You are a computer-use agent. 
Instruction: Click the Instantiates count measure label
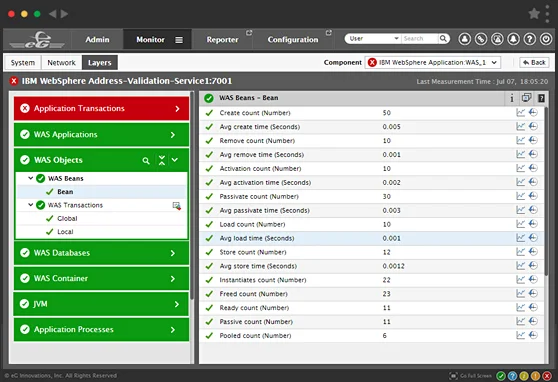[x=263, y=280]
